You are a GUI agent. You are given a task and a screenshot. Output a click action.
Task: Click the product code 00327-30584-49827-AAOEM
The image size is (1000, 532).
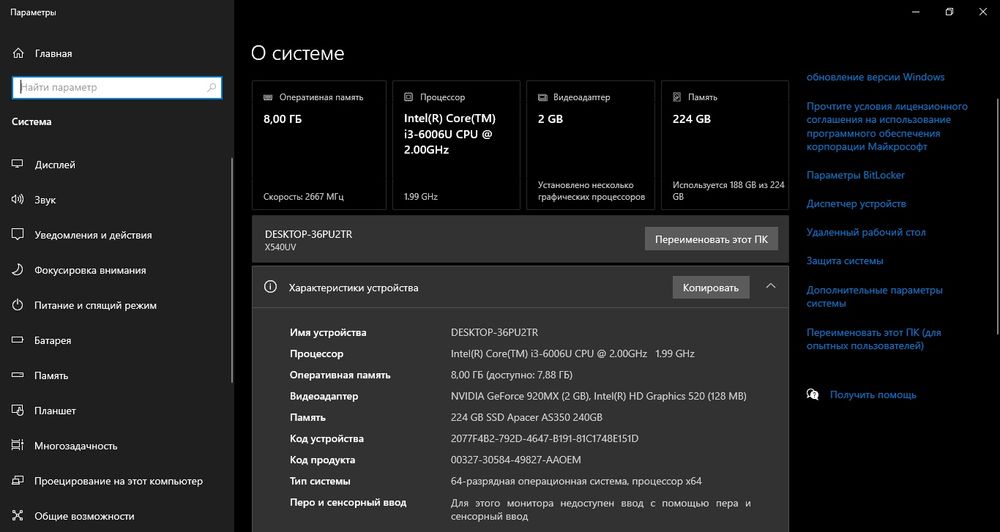[515, 460]
